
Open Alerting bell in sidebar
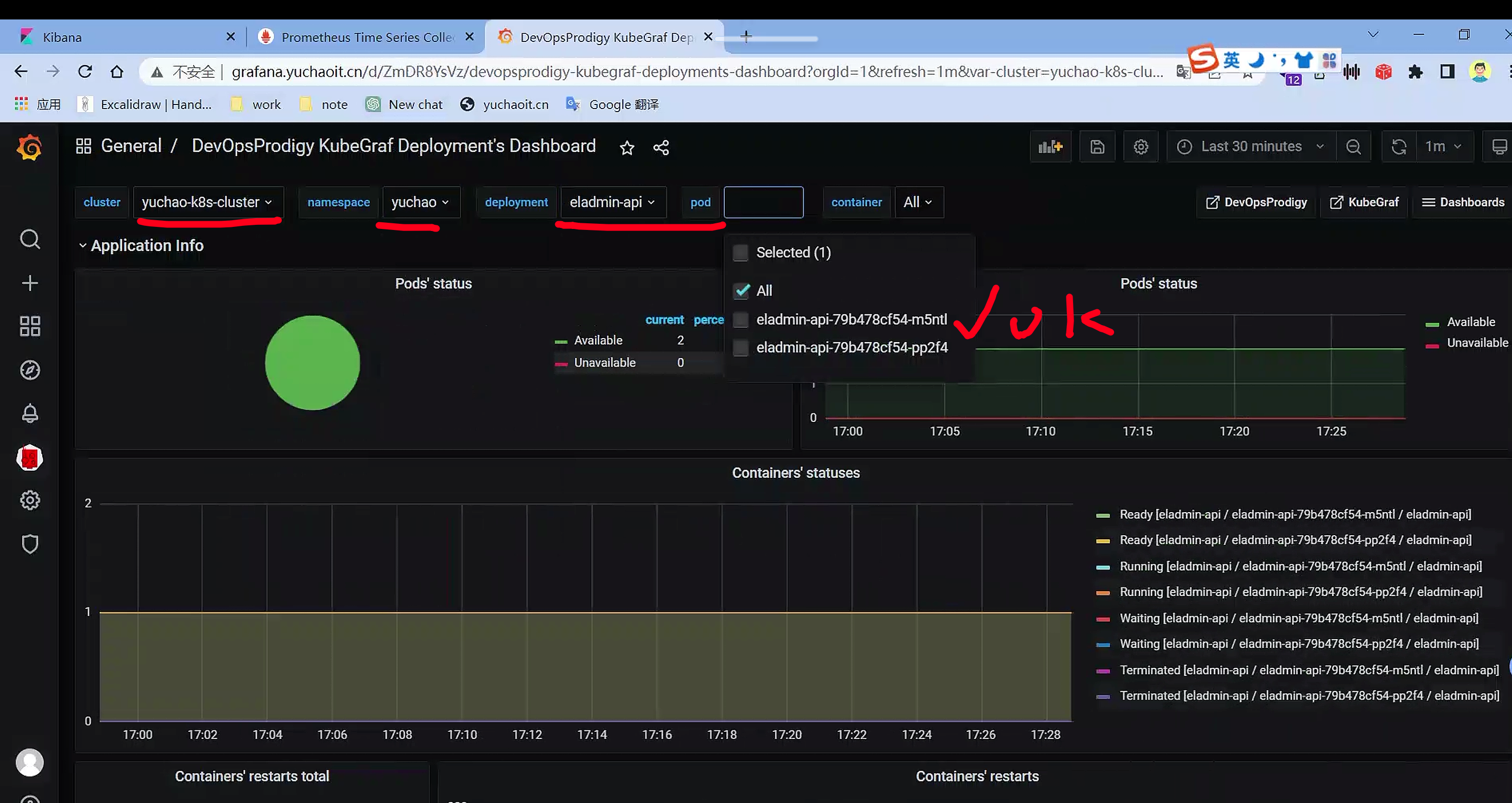click(30, 414)
